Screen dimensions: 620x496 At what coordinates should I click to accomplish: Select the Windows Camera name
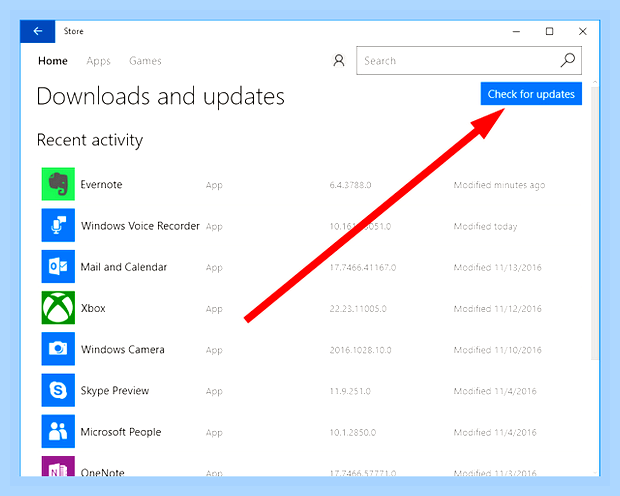pyautogui.click(x=123, y=350)
